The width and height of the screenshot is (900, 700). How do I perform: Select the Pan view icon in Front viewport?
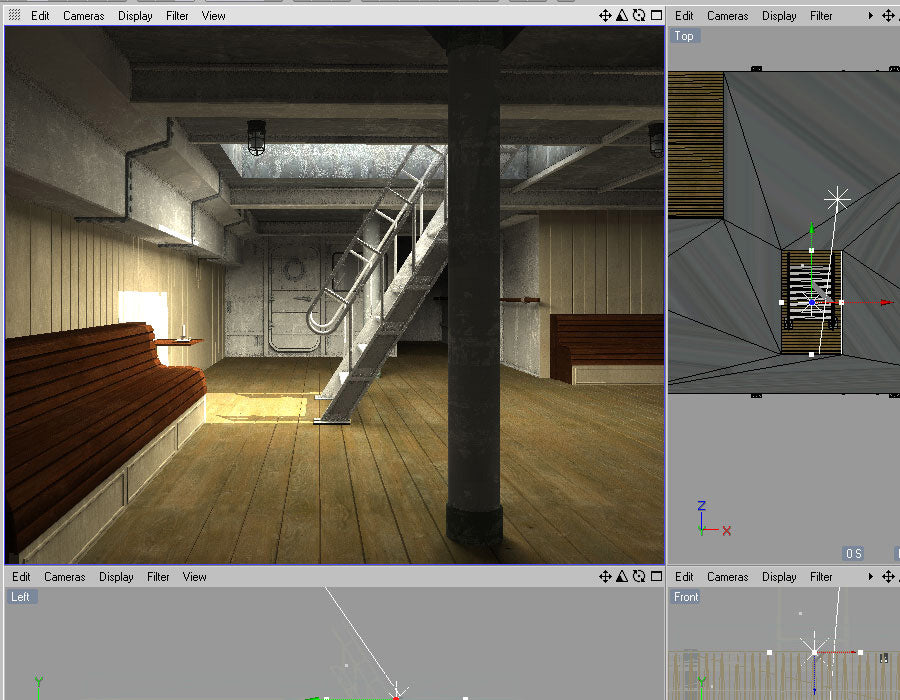click(888, 577)
